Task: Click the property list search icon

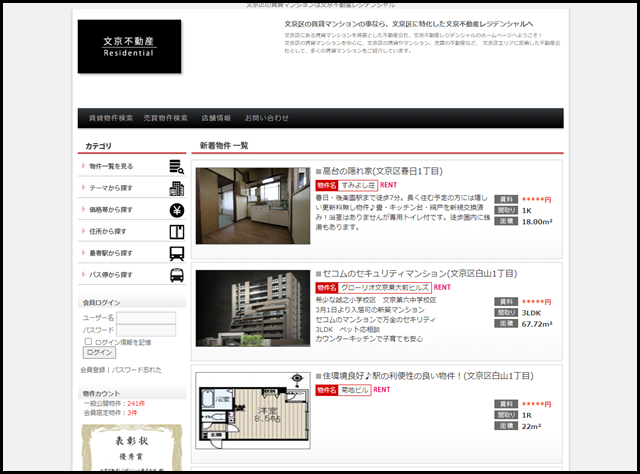Action: (176, 166)
